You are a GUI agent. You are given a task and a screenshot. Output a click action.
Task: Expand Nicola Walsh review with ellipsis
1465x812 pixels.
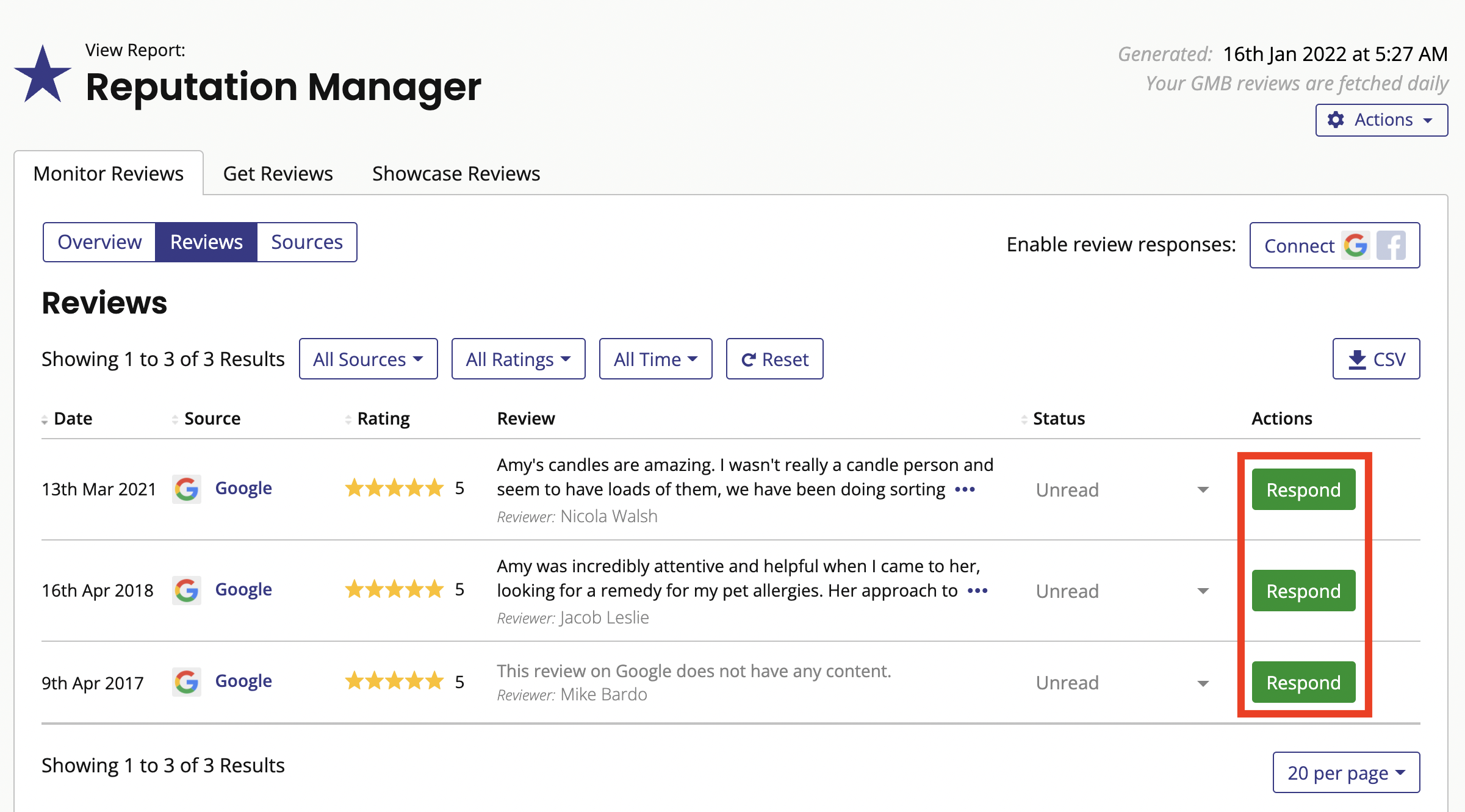point(965,489)
